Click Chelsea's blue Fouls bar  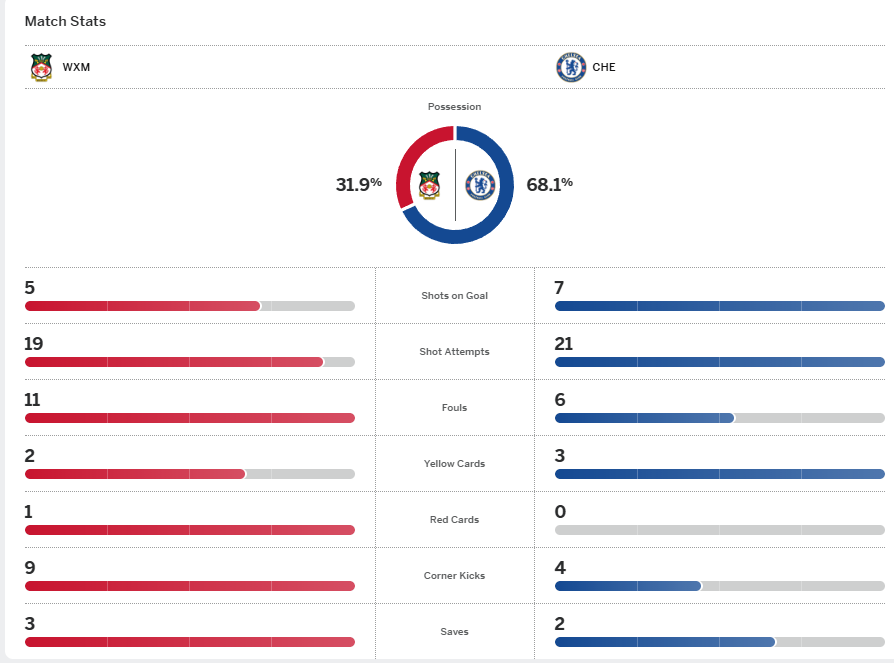click(644, 418)
